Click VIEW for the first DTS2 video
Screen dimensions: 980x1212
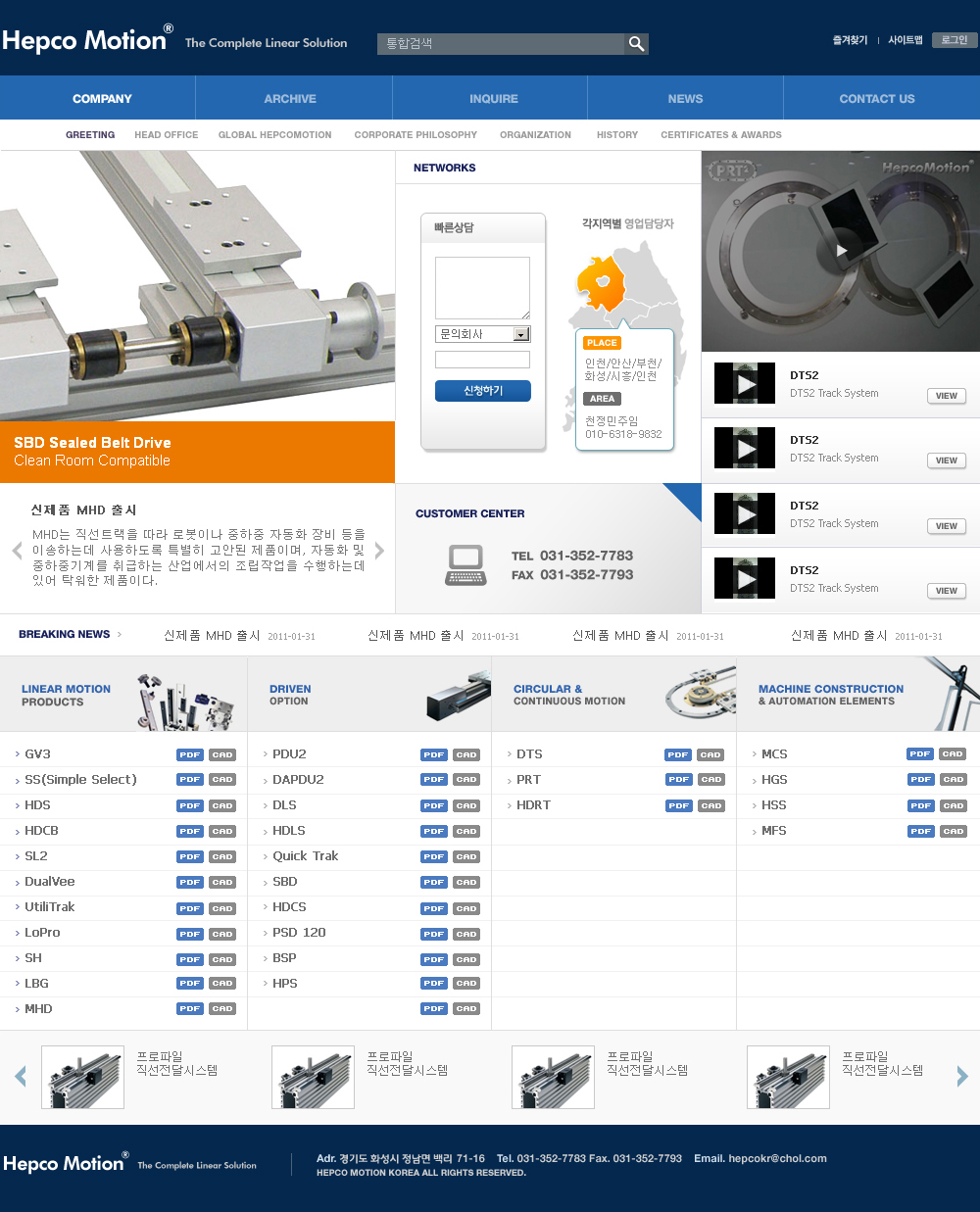(x=946, y=396)
